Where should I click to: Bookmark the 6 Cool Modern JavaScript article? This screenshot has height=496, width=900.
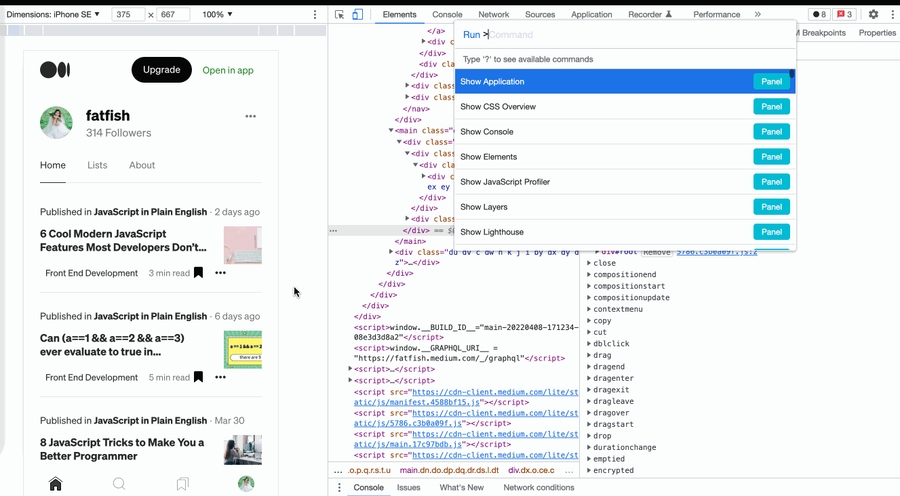click(198, 273)
